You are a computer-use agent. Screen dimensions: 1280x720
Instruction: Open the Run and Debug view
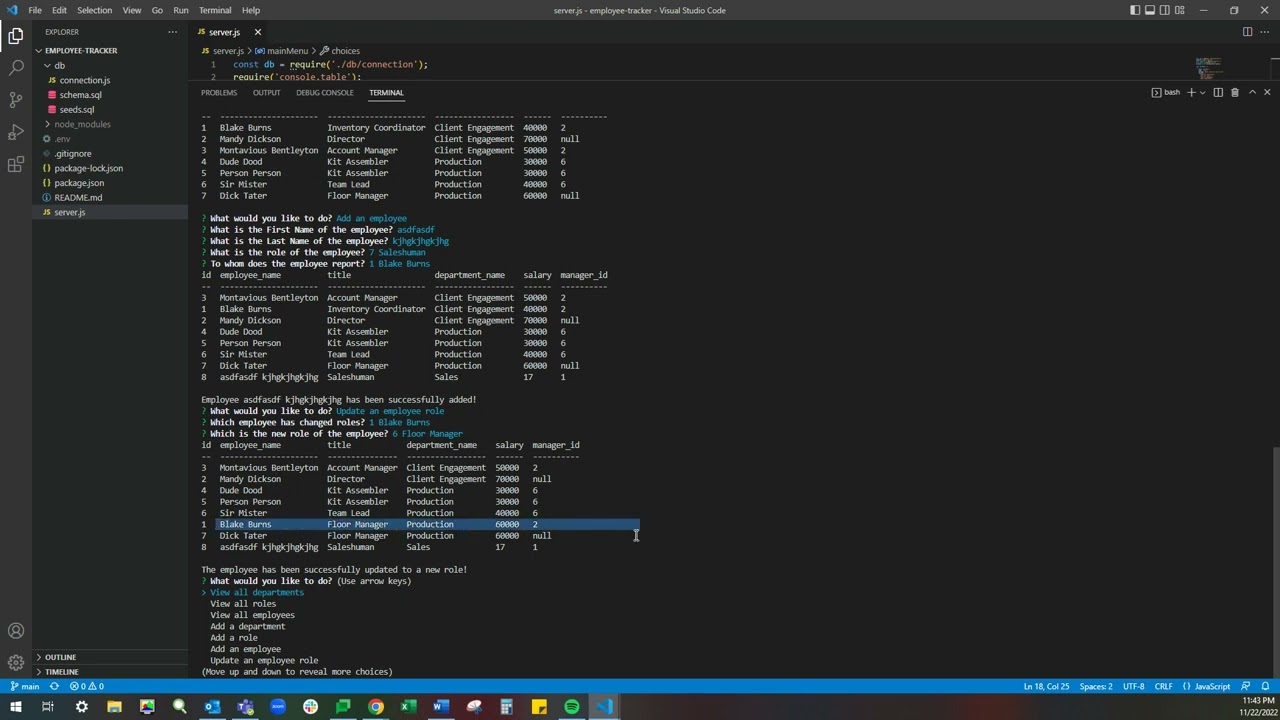[16, 132]
